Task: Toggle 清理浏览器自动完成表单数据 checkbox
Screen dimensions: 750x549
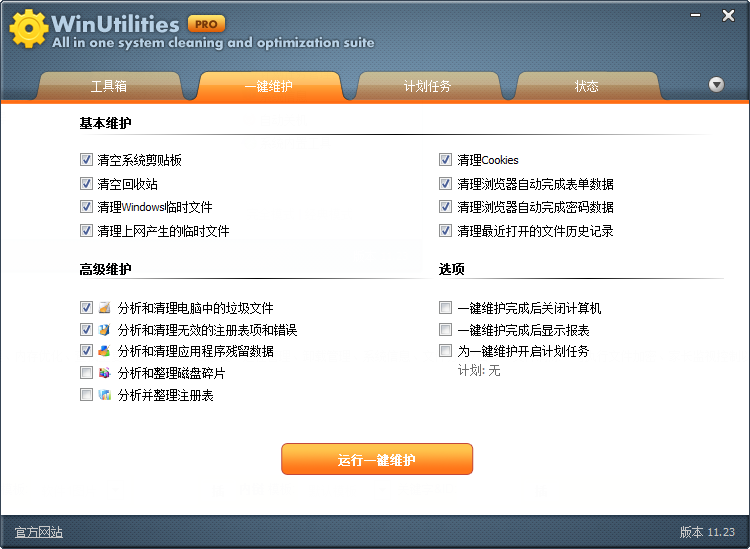Action: [x=445, y=183]
